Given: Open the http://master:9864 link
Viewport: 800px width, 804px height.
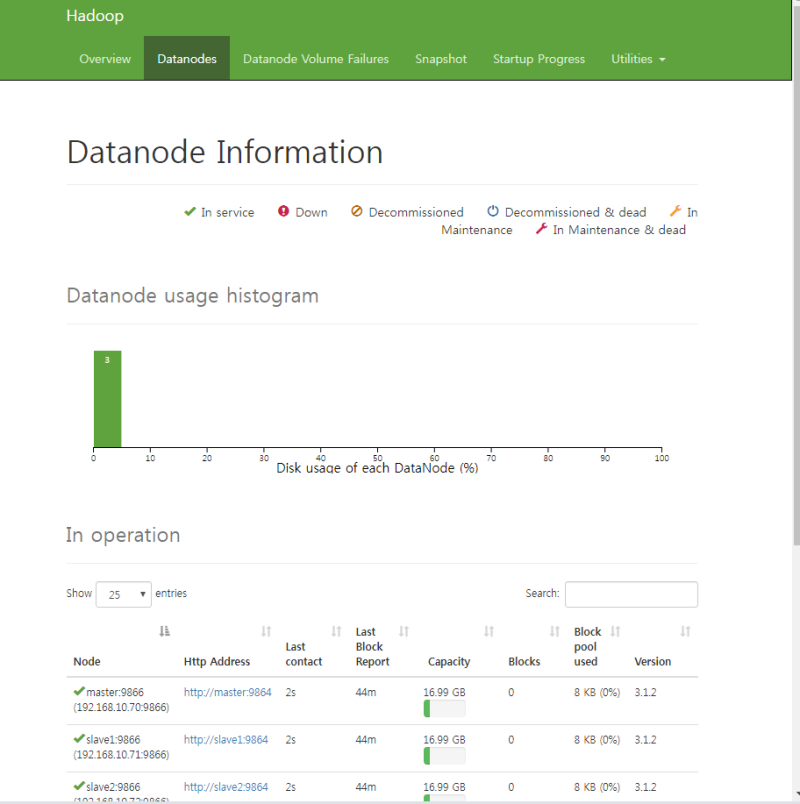Looking at the screenshot, I should coord(227,692).
